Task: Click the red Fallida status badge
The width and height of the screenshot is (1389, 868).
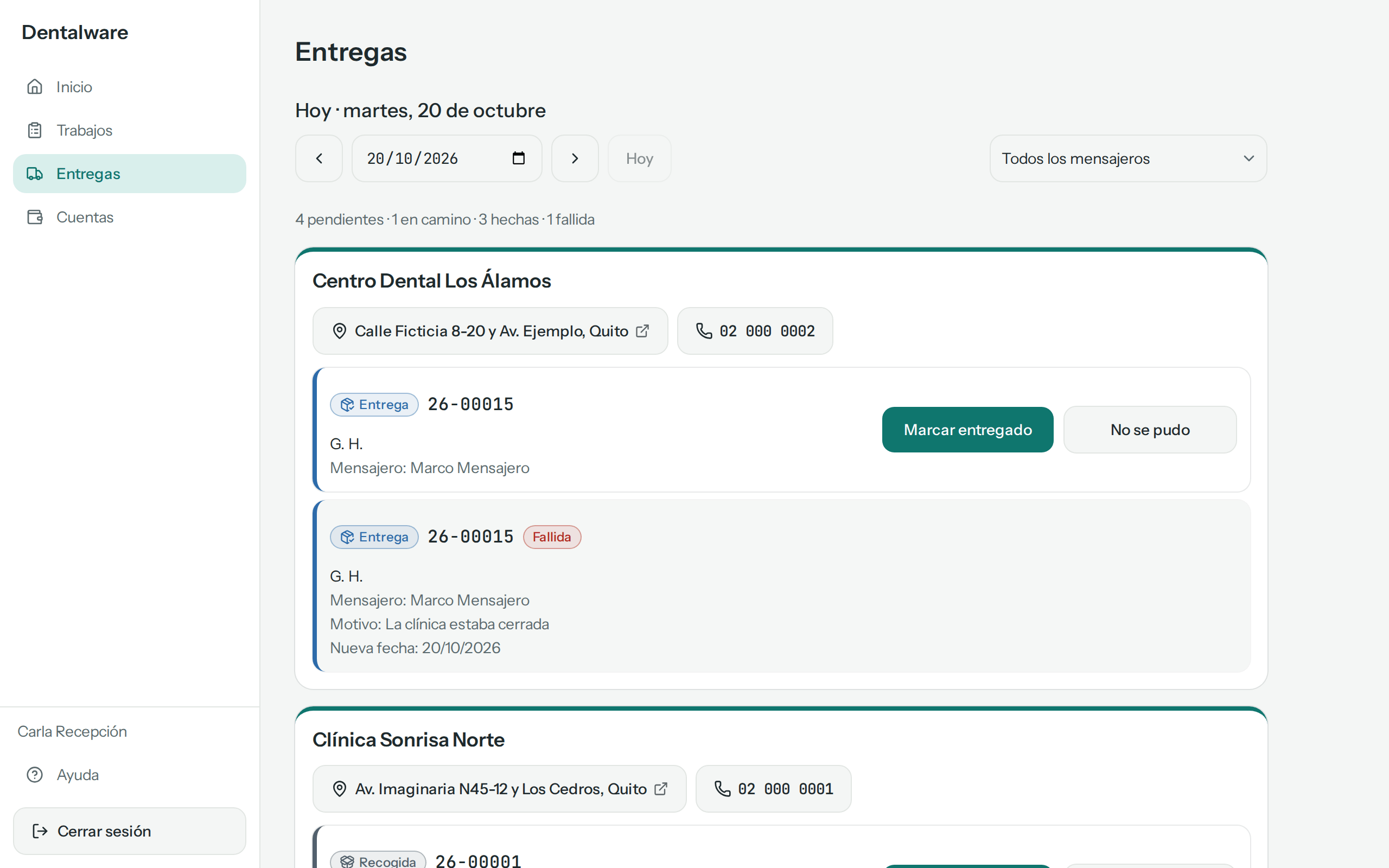Action: 552,537
